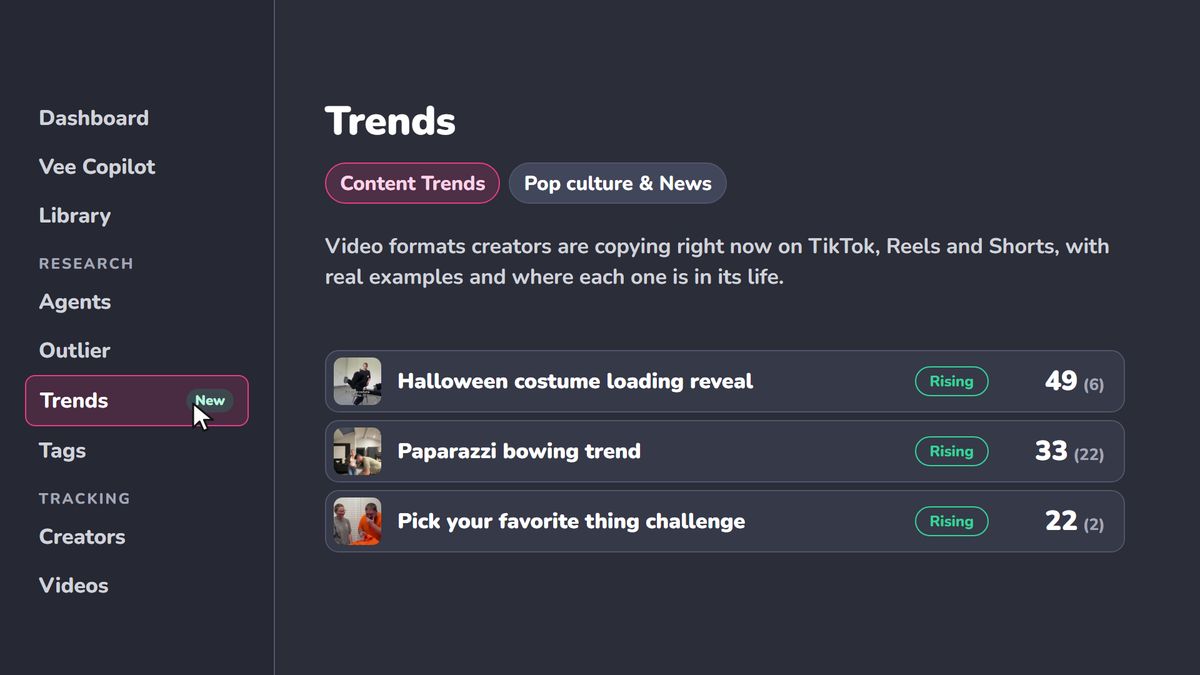Viewport: 1200px width, 675px height.
Task: Click the (22) count beside 33
Action: point(1089,454)
